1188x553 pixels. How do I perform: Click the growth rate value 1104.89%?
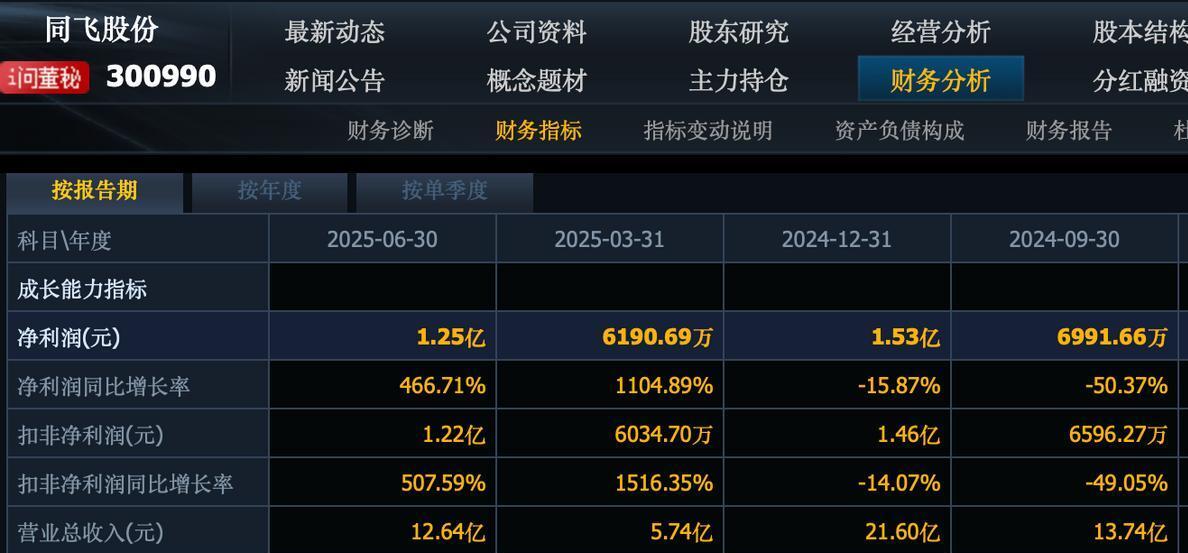[x=664, y=386]
